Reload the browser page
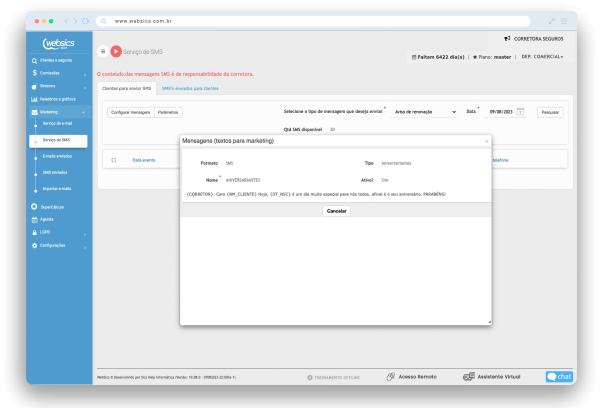The width and height of the screenshot is (600, 408). click(x=85, y=21)
